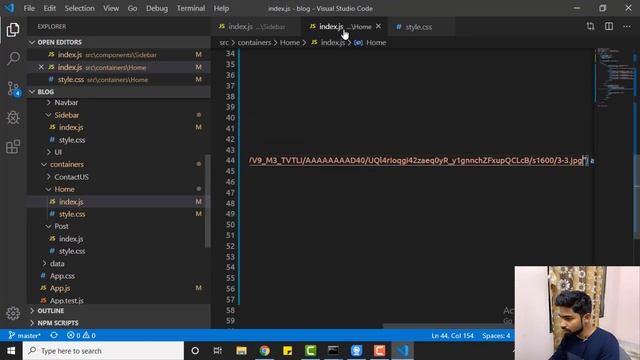This screenshot has height=360, width=640.
Task: Open the Search view icon
Action: click(13, 58)
